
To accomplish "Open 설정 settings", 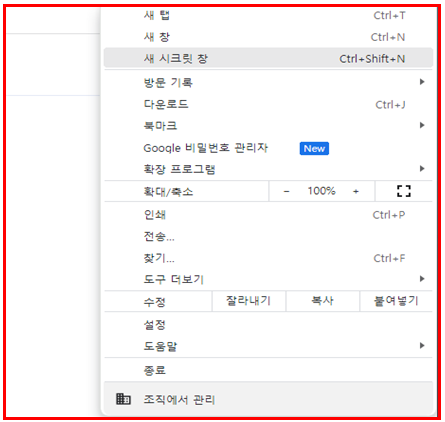I will tap(268, 324).
